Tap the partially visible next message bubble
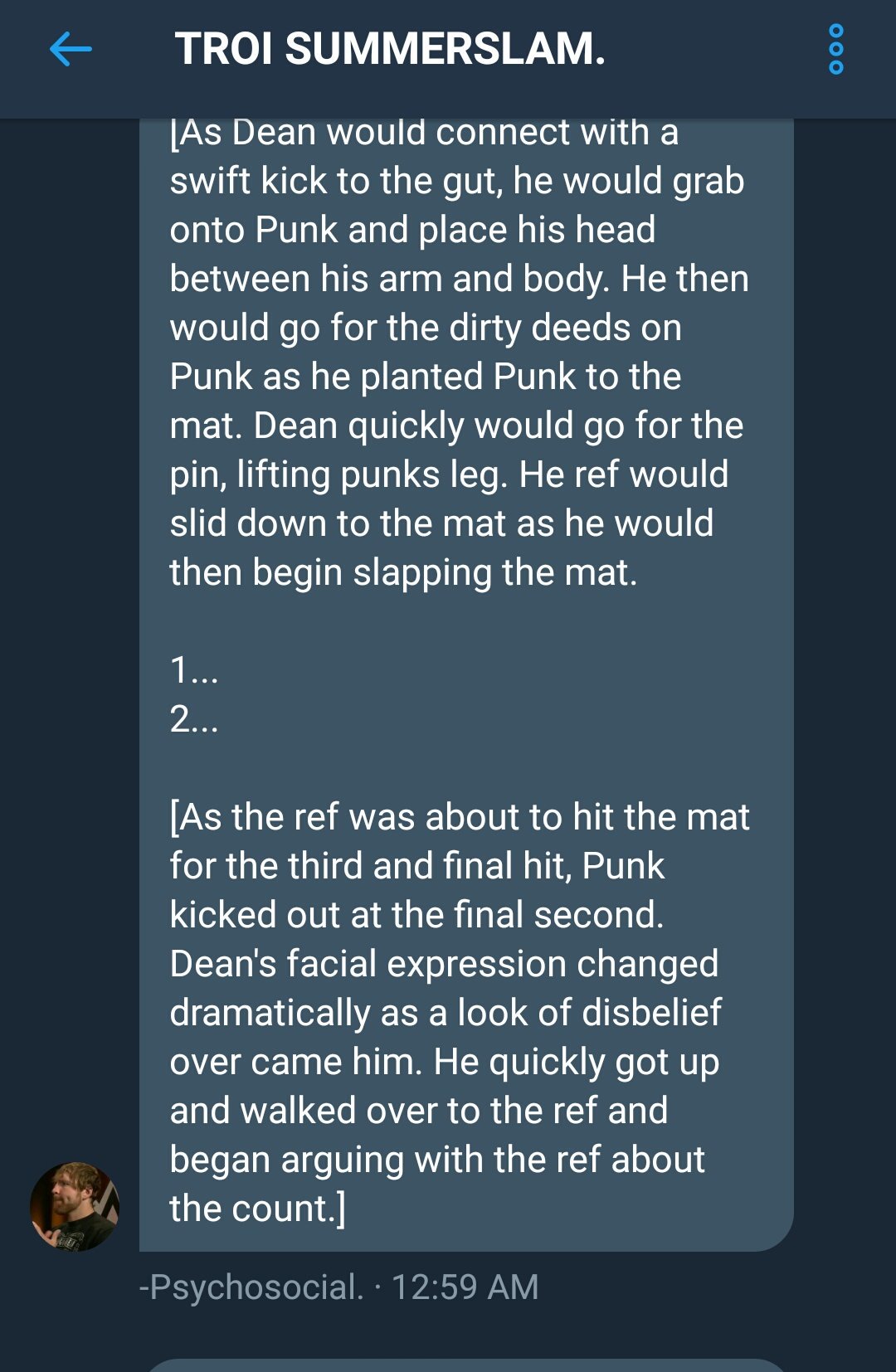The width and height of the screenshot is (896, 1372). coord(466,1365)
